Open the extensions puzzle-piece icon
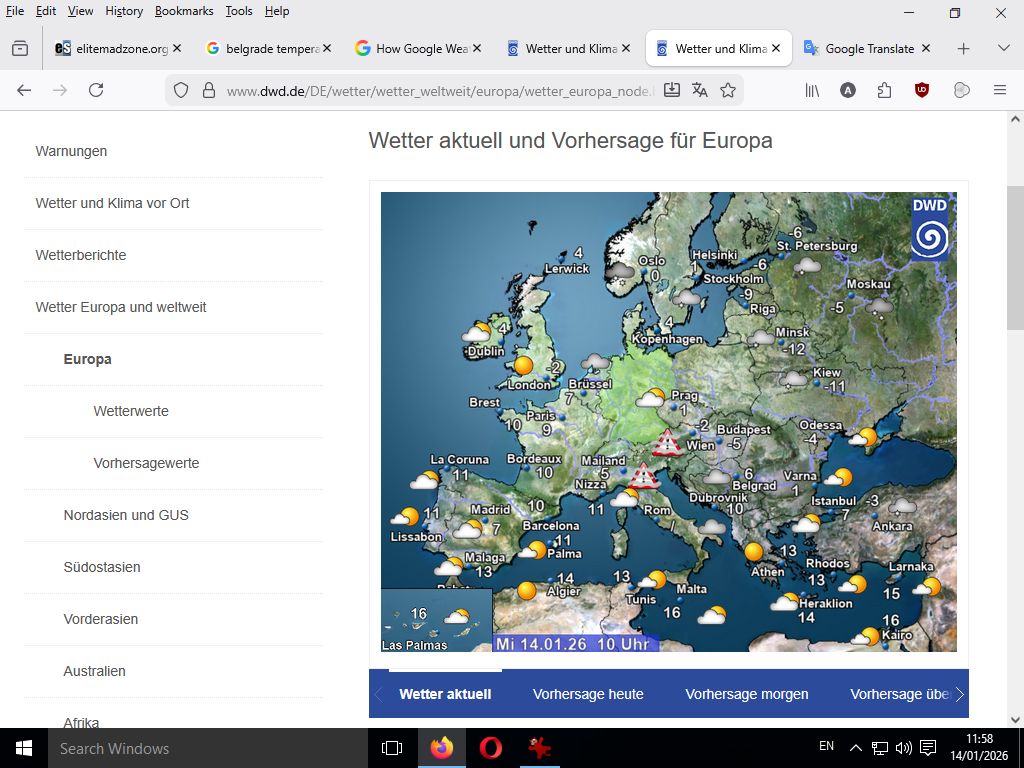Viewport: 1024px width, 768px height. (884, 90)
